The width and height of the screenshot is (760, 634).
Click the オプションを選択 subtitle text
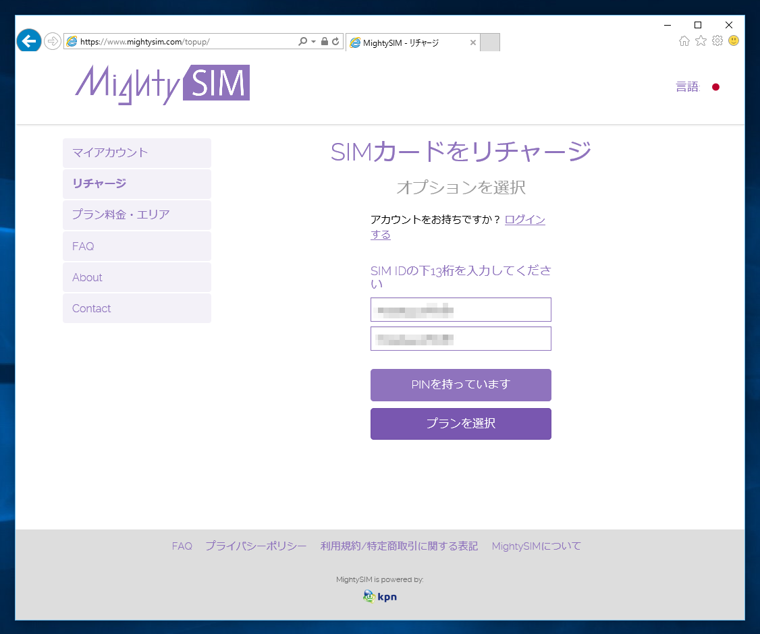click(x=460, y=188)
